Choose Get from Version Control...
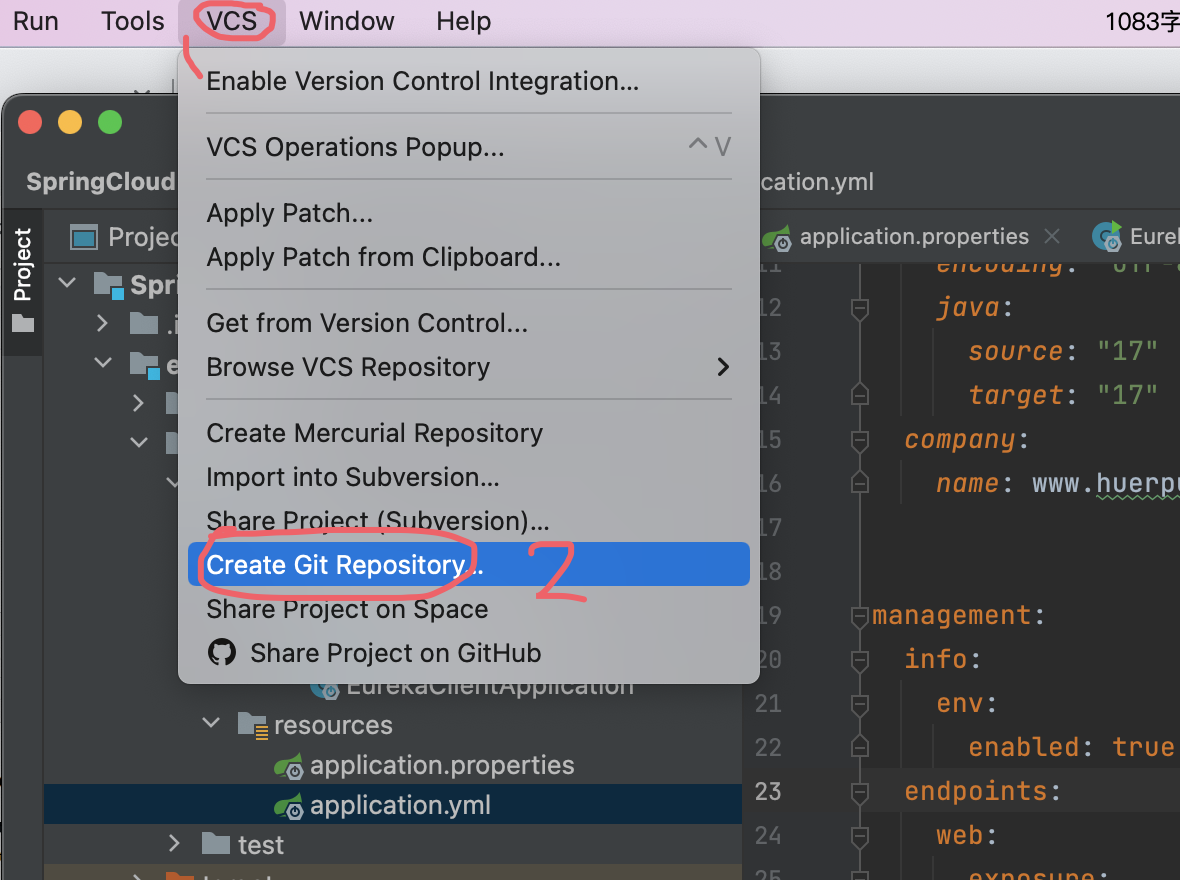1180x880 pixels. 367,323
